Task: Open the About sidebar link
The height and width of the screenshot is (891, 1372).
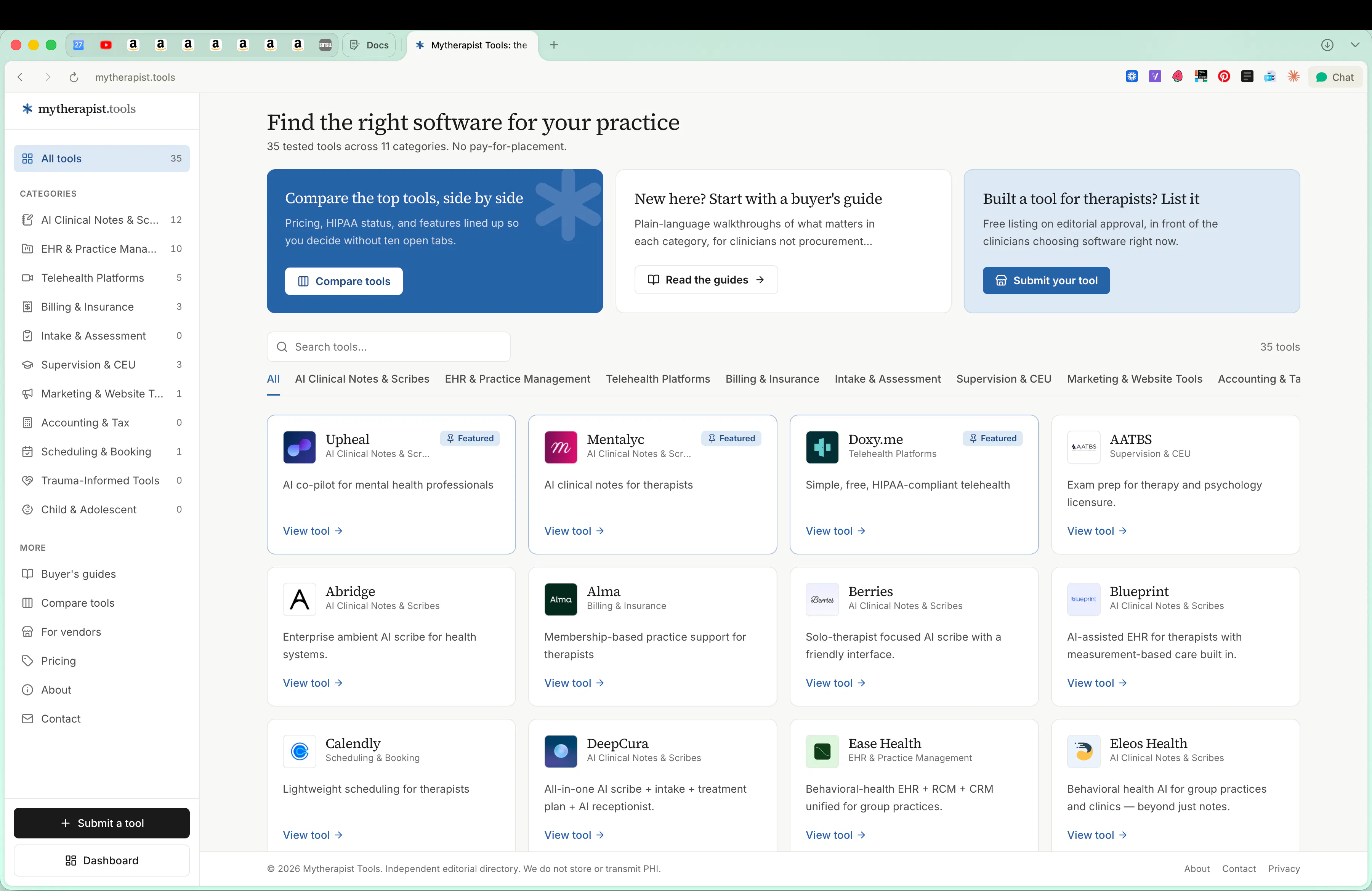Action: point(101,690)
